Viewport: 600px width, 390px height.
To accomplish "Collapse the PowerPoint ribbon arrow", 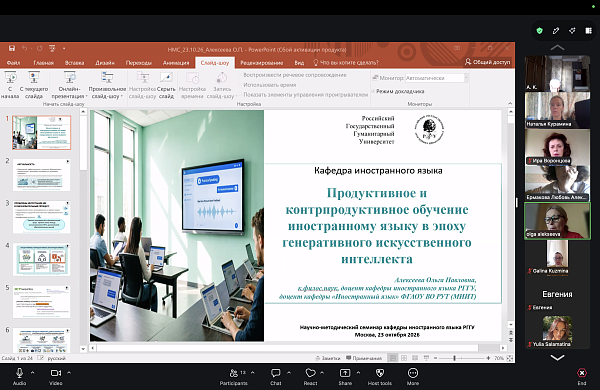I will pyautogui.click(x=510, y=103).
